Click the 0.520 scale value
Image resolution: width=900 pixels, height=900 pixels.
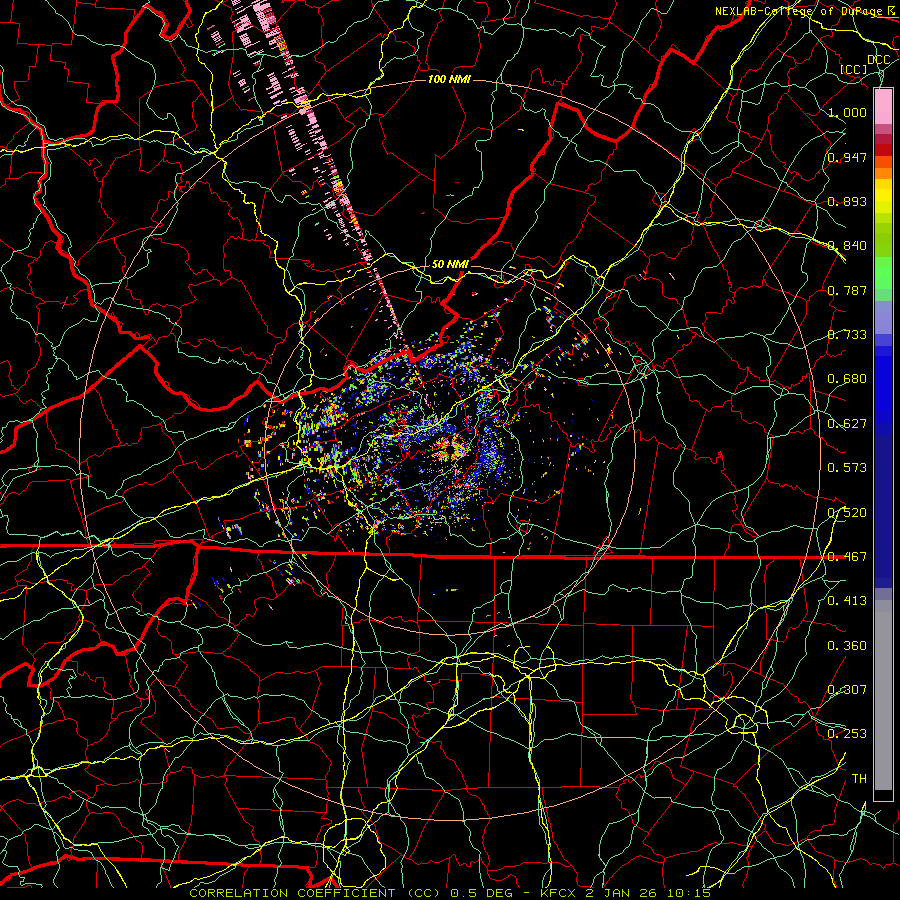click(847, 513)
